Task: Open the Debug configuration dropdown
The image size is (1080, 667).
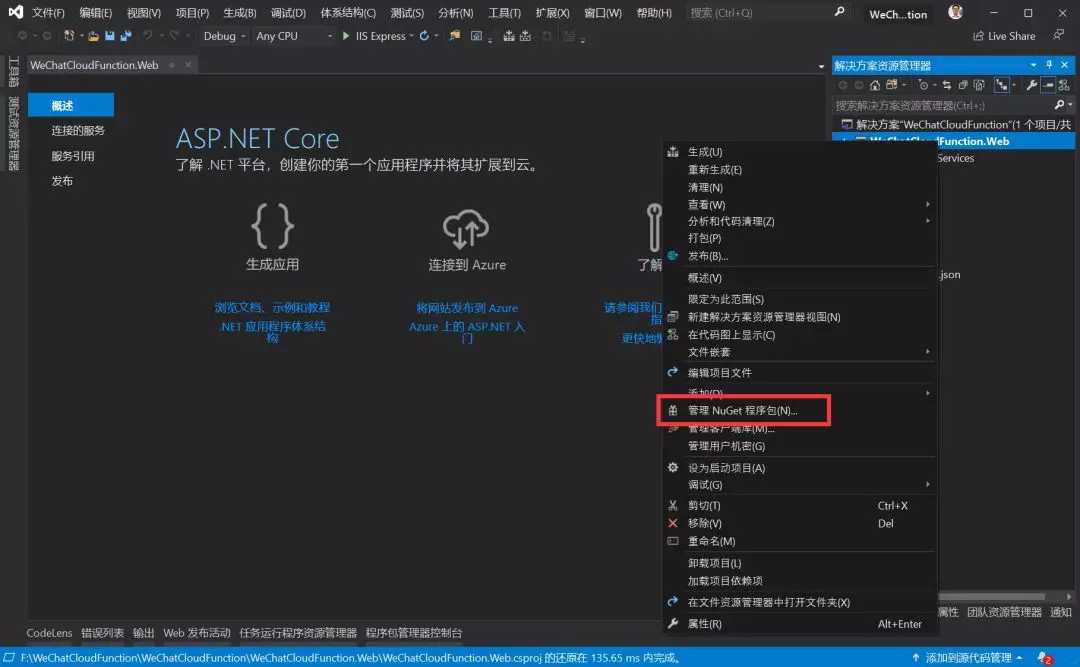Action: point(224,36)
